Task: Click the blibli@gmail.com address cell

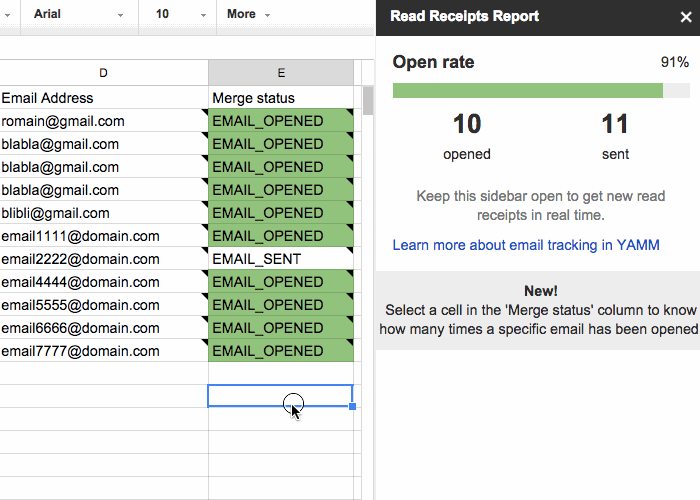Action: pyautogui.click(x=103, y=213)
